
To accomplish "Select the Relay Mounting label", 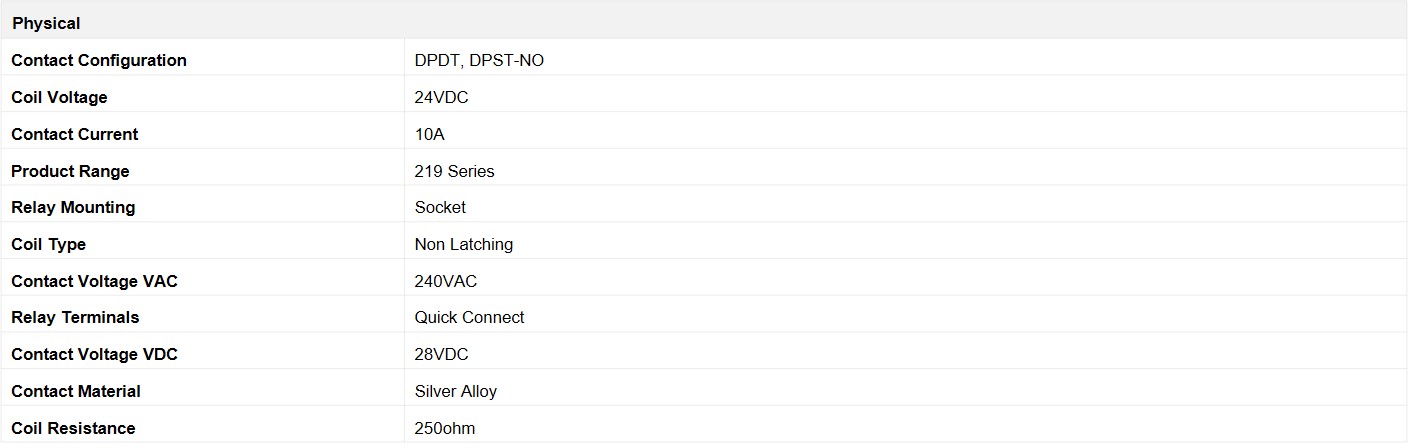I will pos(73,207).
